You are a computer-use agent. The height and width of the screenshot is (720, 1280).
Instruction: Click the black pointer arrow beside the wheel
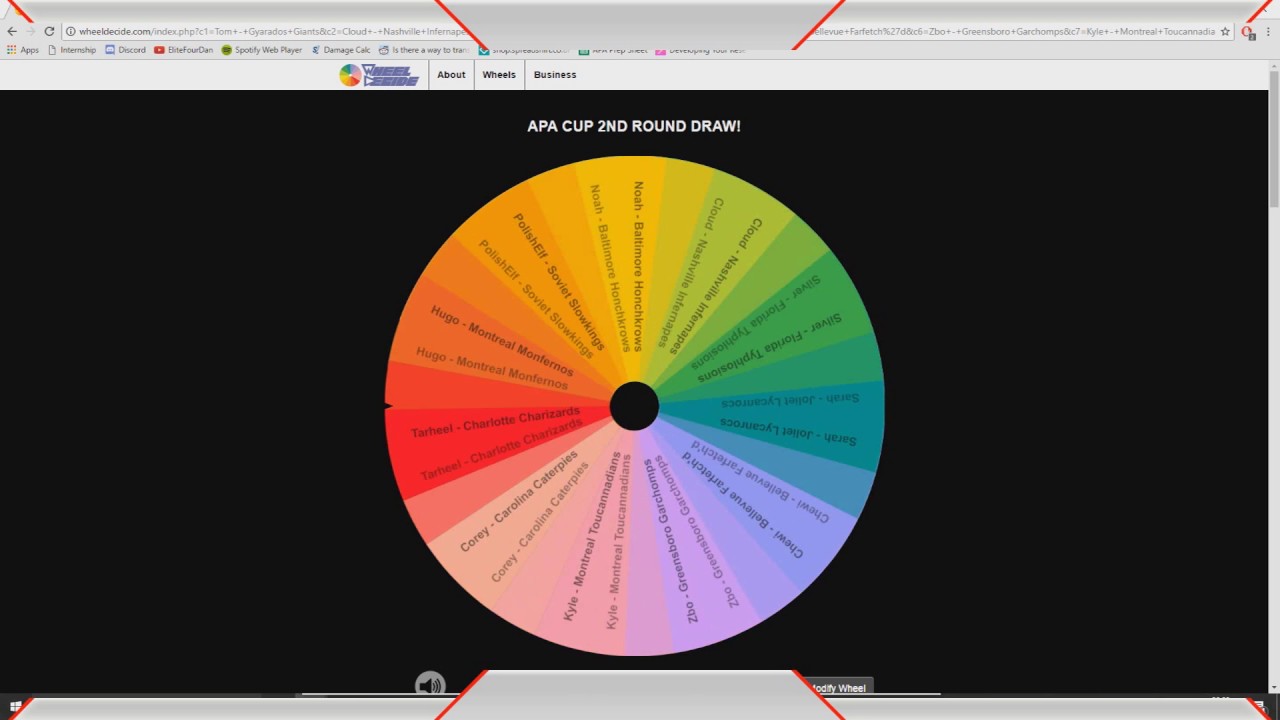389,405
